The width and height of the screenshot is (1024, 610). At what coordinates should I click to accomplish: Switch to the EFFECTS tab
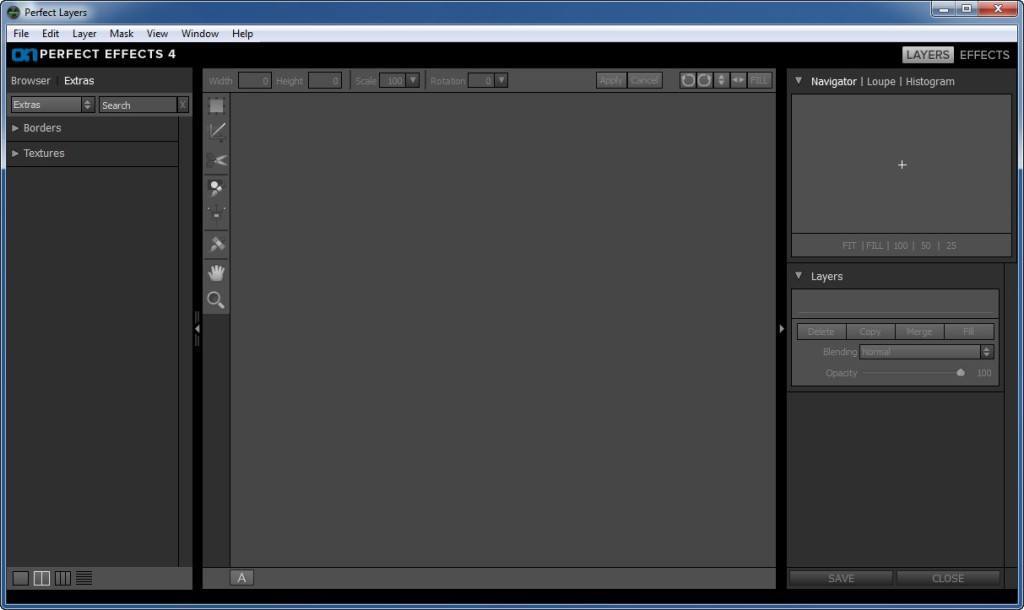(984, 55)
